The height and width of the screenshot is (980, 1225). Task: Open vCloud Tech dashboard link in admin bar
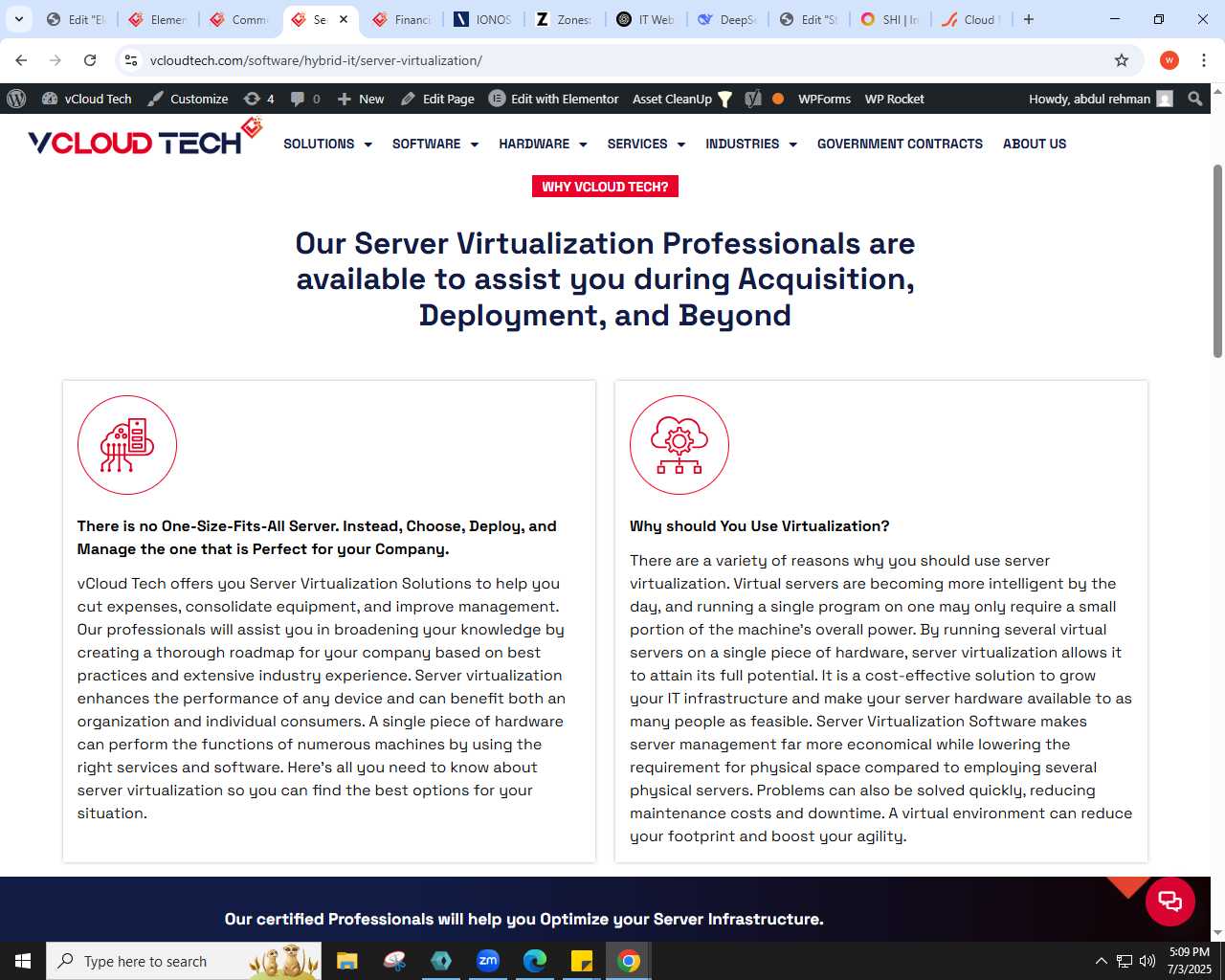pos(87,99)
